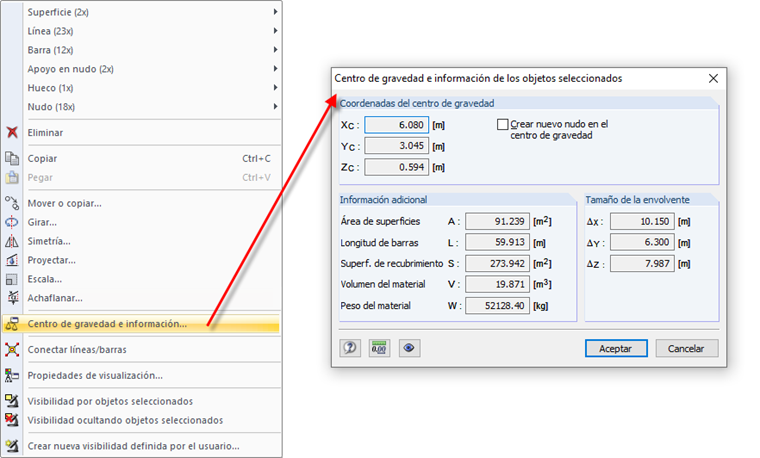Screen dimensions: 760x458
Task: Click the Visibilidad ocultando objetos icon
Action: coord(12,420)
